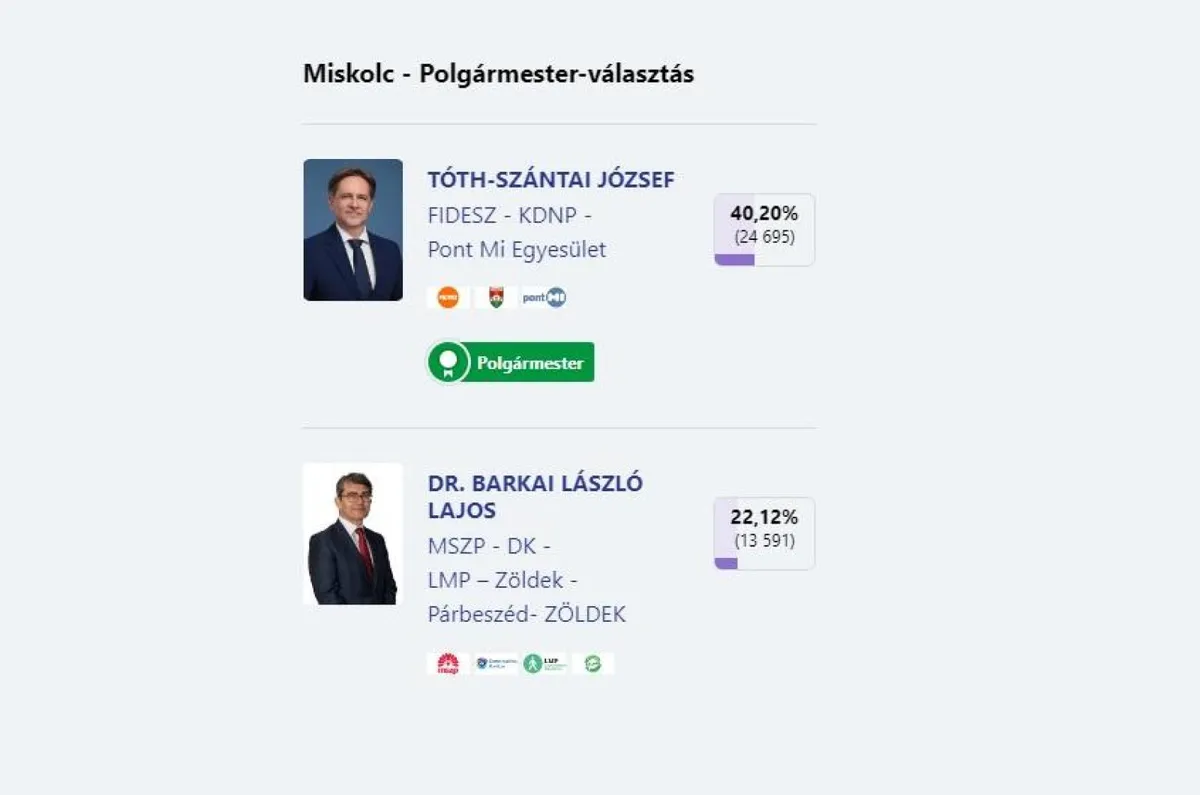Click the Párbeszéd Zöldek round green logo

pos(593,663)
